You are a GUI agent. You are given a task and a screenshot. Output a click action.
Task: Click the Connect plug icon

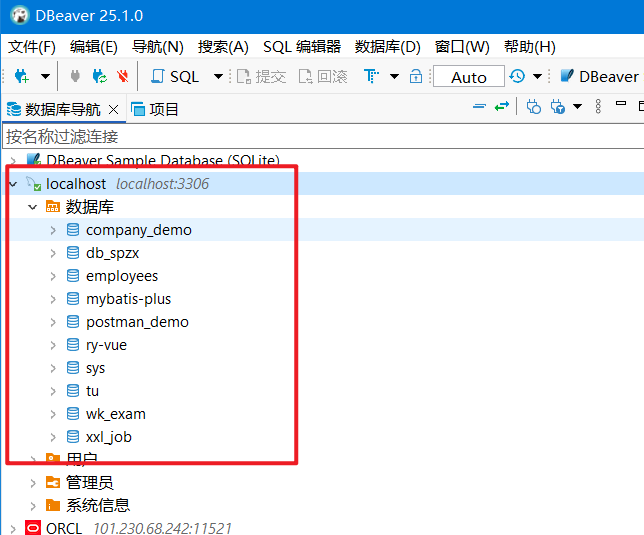tap(75, 76)
